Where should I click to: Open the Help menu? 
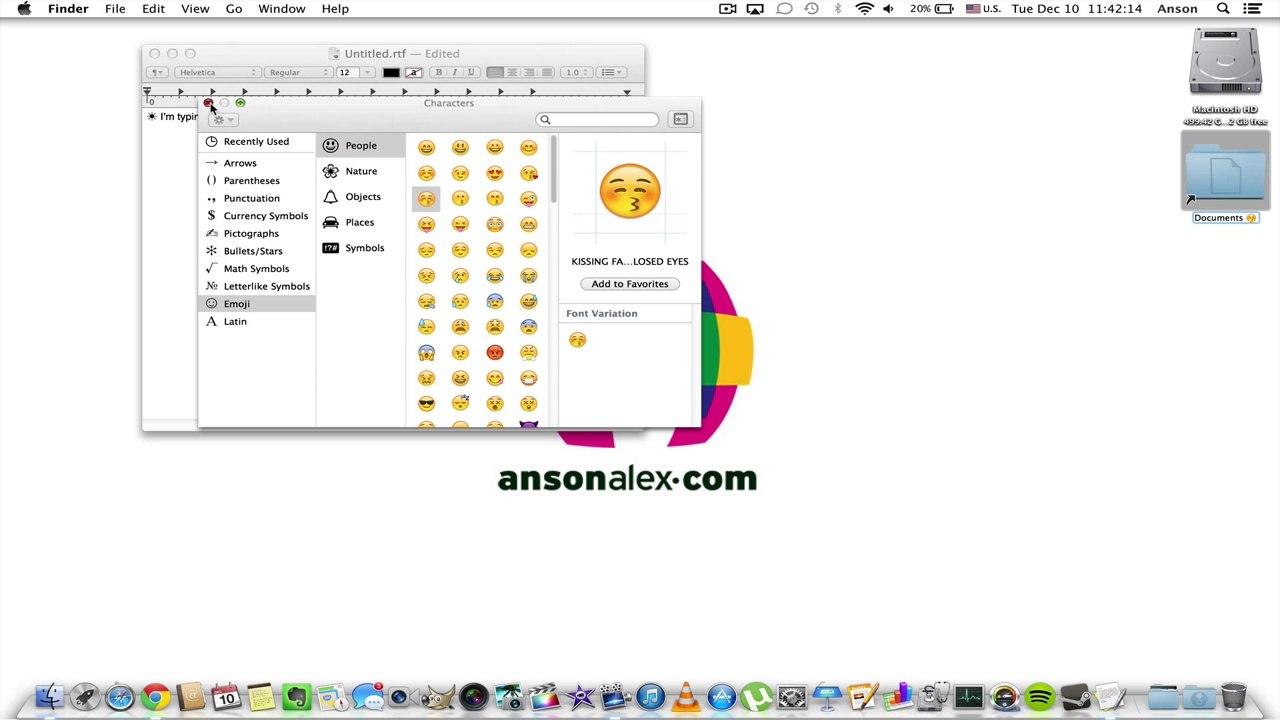tap(335, 9)
